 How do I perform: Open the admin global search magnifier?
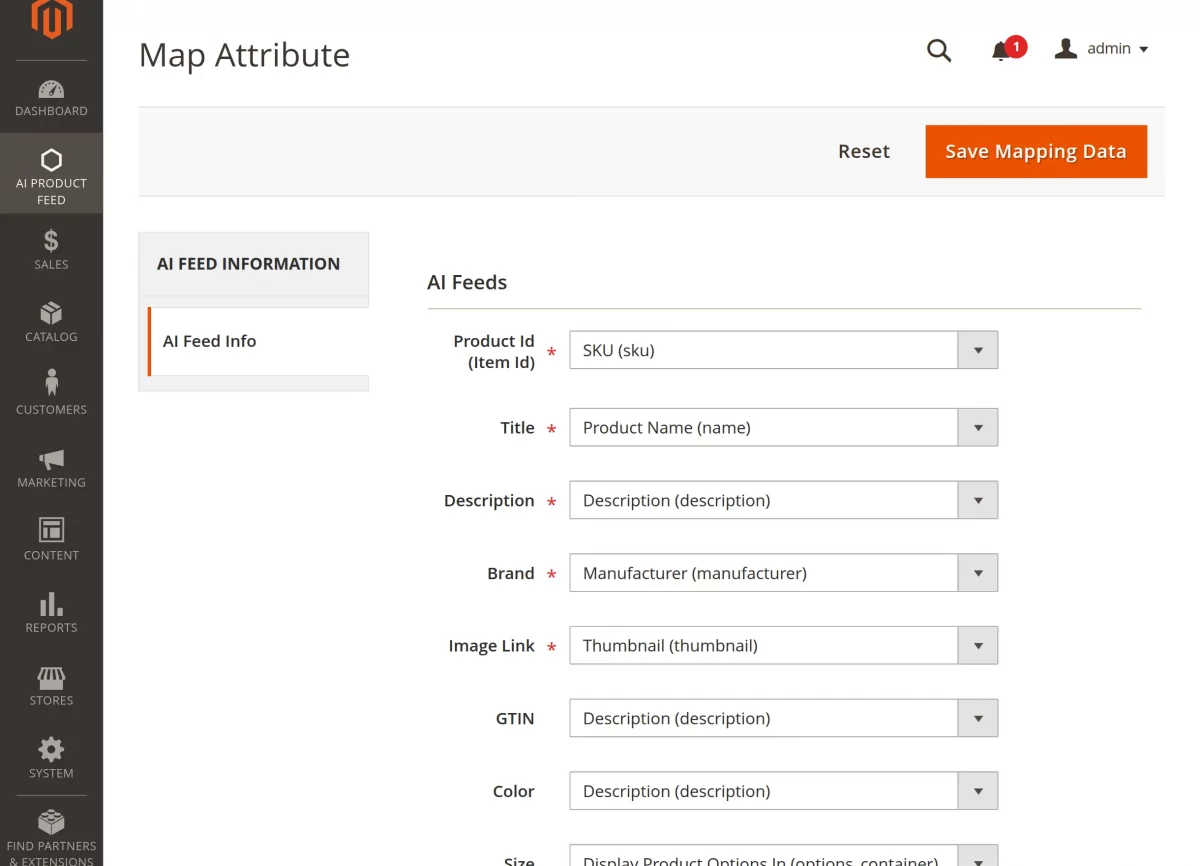939,49
